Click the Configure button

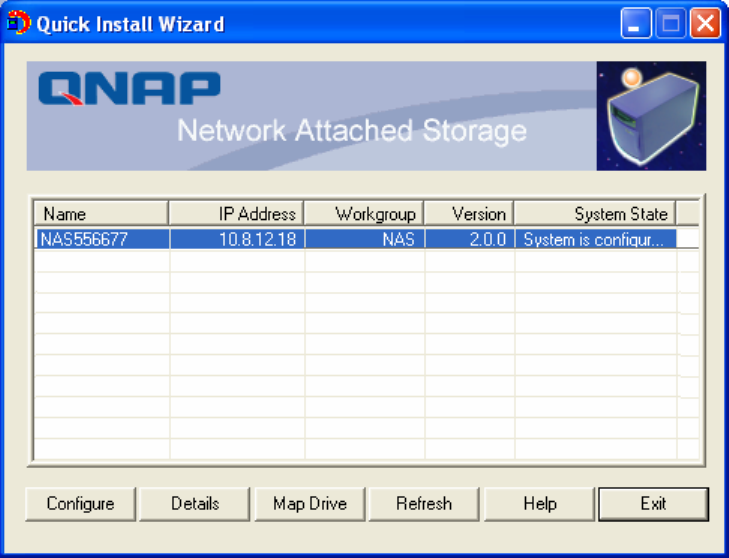(x=80, y=504)
